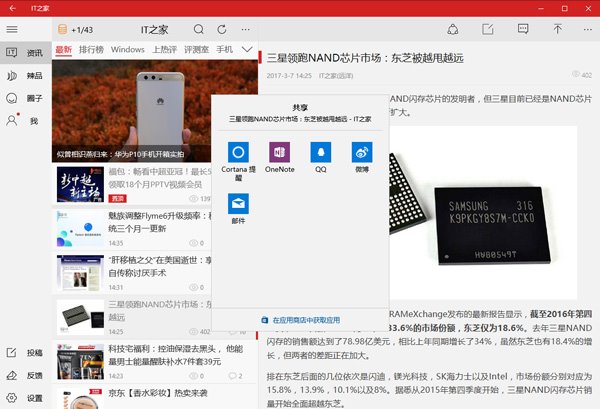The height and width of the screenshot is (409, 600).
Task: Click the share/edit icon in article toolbar
Action: (x=488, y=29)
